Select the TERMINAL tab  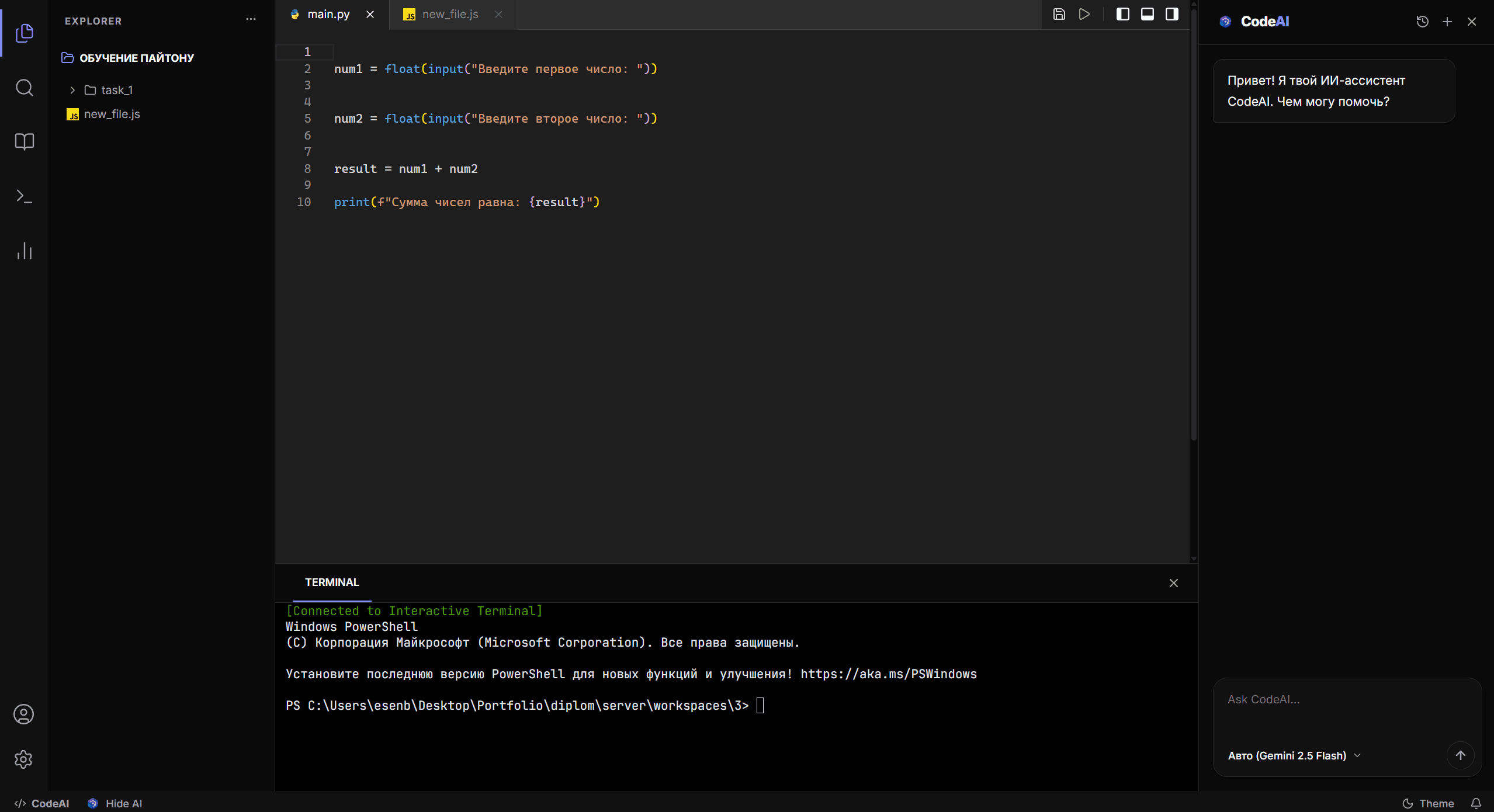pos(332,582)
